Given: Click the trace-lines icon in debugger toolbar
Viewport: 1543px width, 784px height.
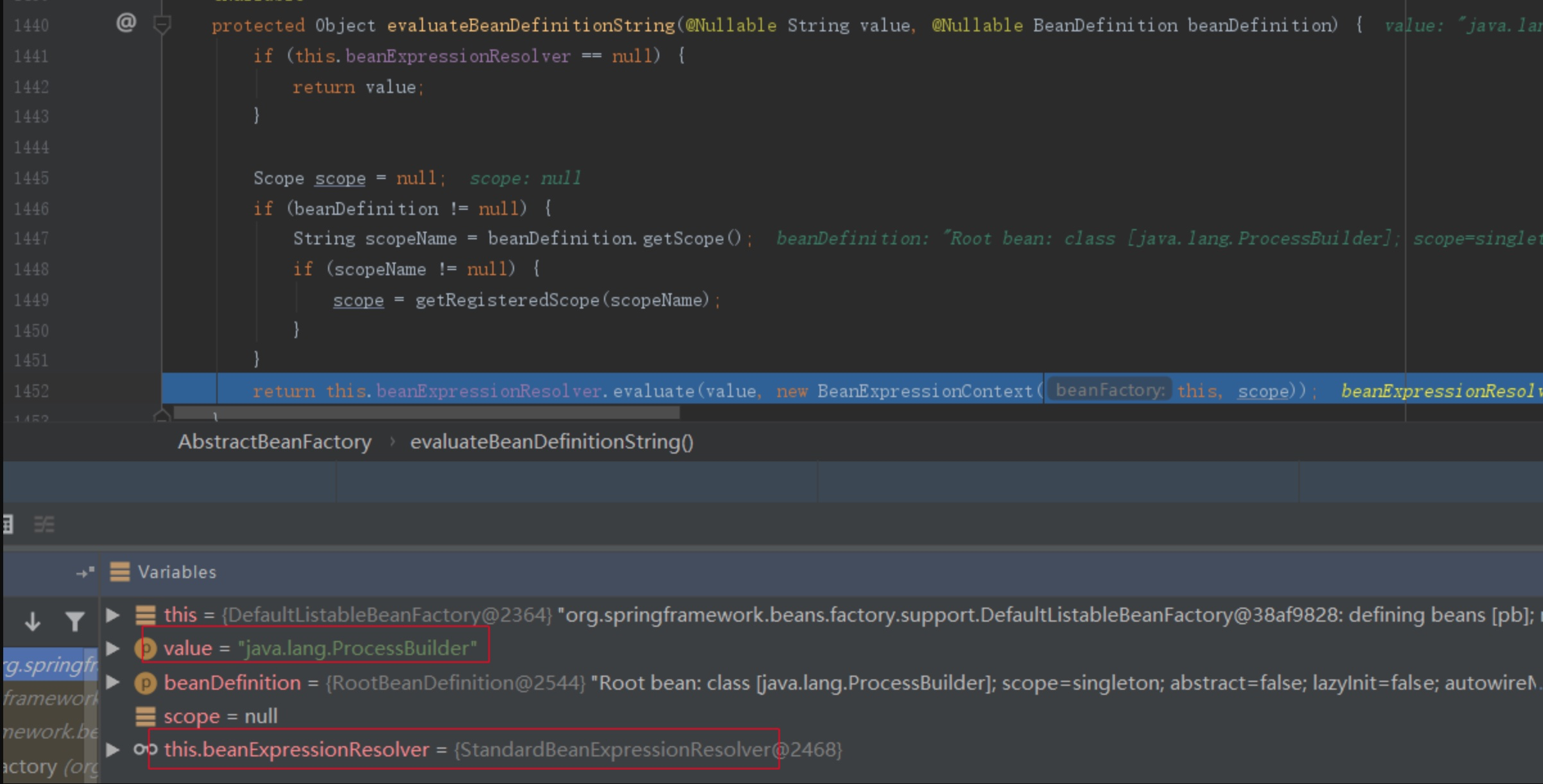Looking at the screenshot, I should [44, 525].
